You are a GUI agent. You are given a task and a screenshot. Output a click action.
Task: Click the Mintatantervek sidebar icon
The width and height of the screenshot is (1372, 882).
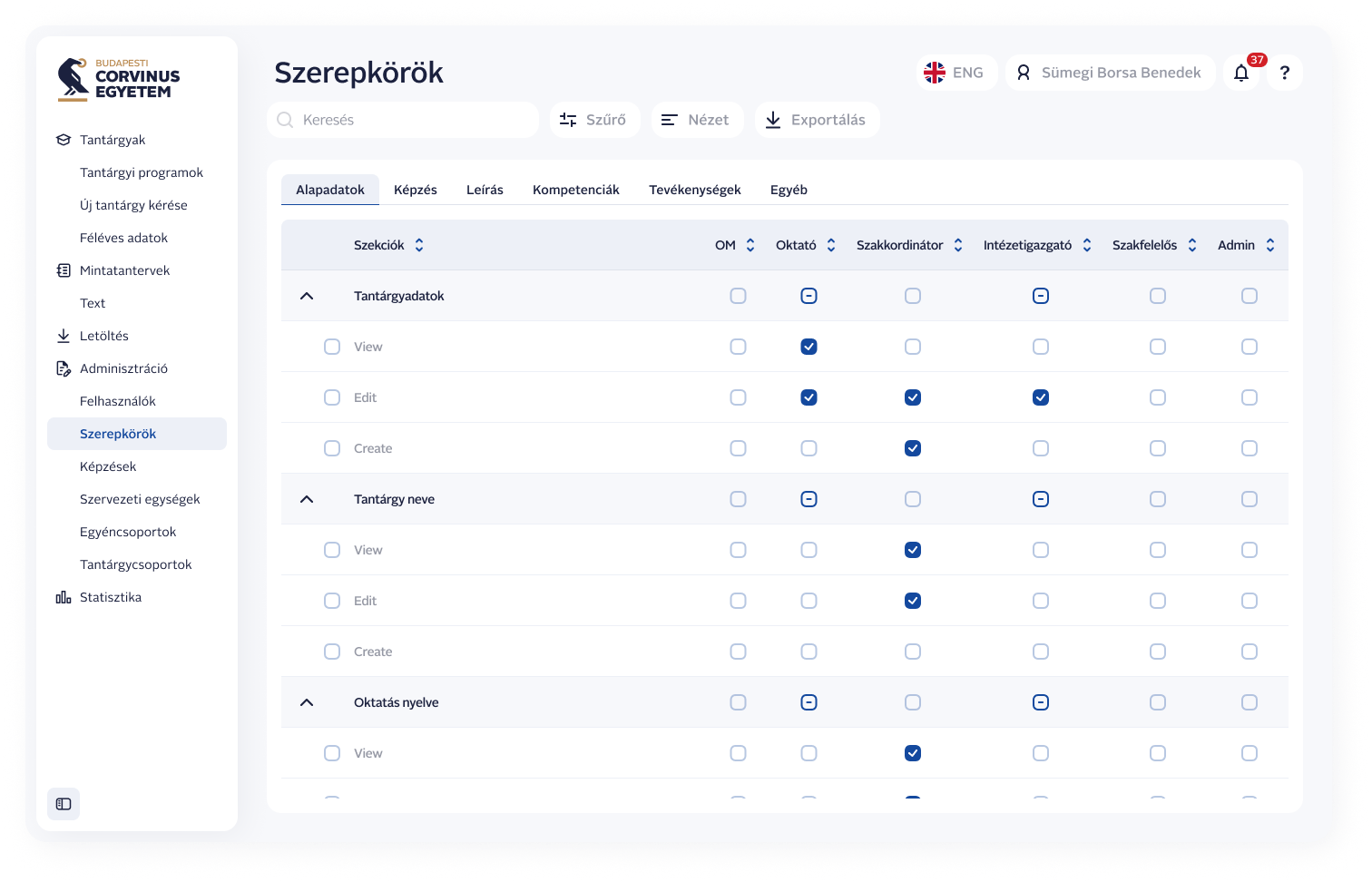coord(64,270)
